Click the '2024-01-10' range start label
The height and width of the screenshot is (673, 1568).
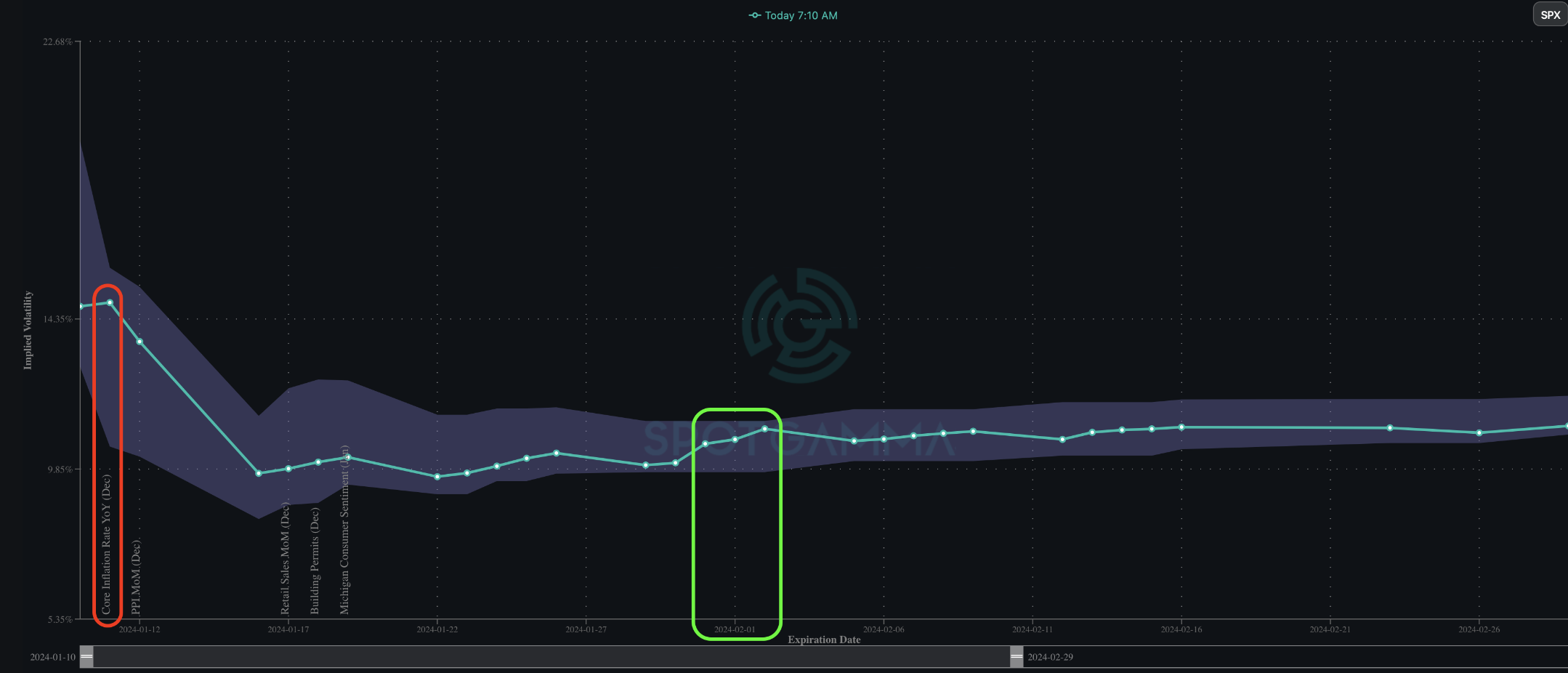tap(52, 657)
